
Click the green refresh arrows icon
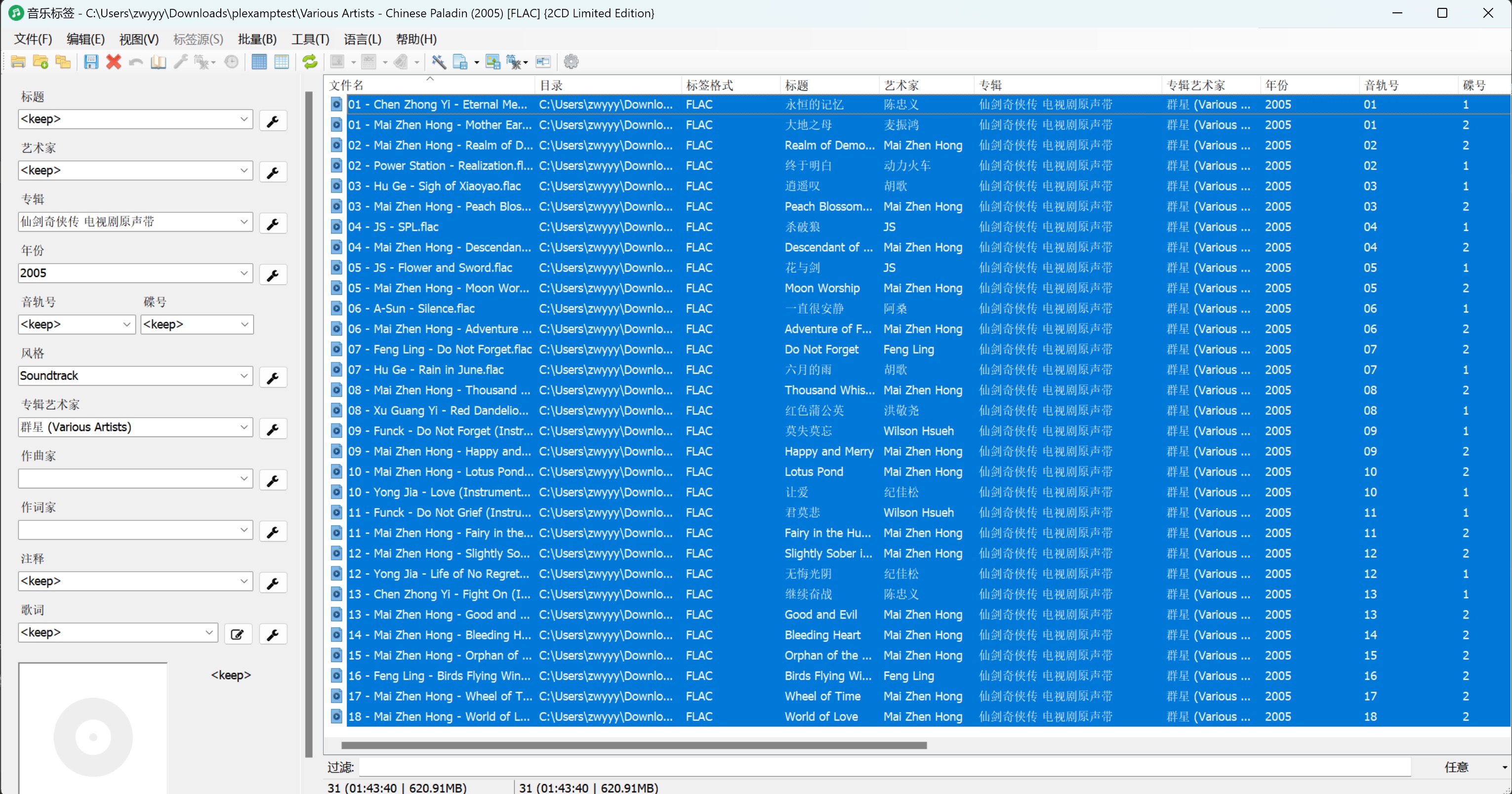[x=309, y=62]
